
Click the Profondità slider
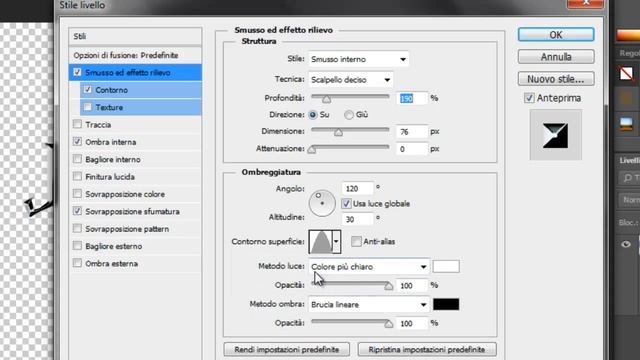click(x=350, y=98)
